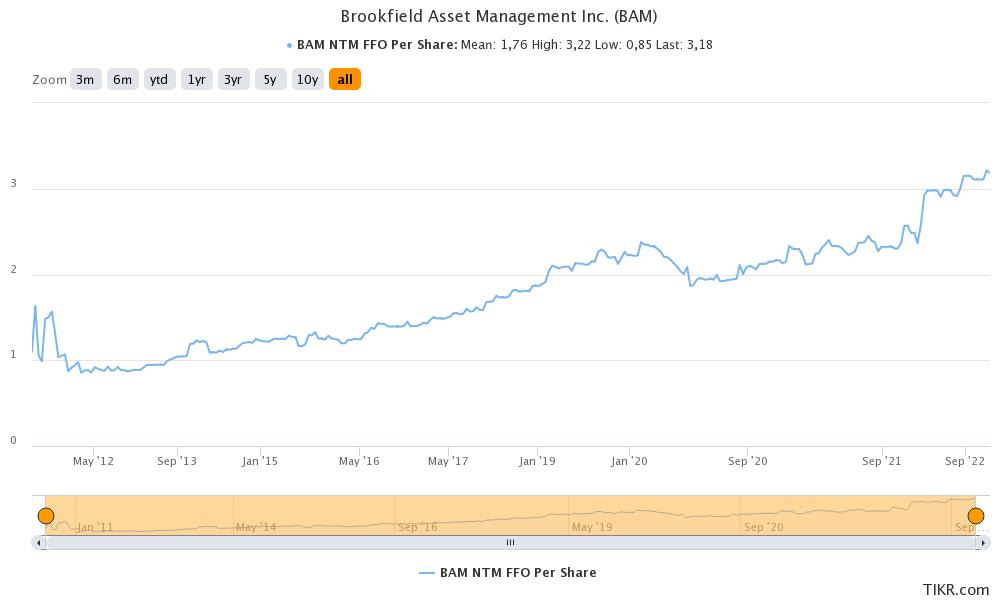Click the chart title Brookfield Asset Management
1000x600 pixels.
point(499,16)
